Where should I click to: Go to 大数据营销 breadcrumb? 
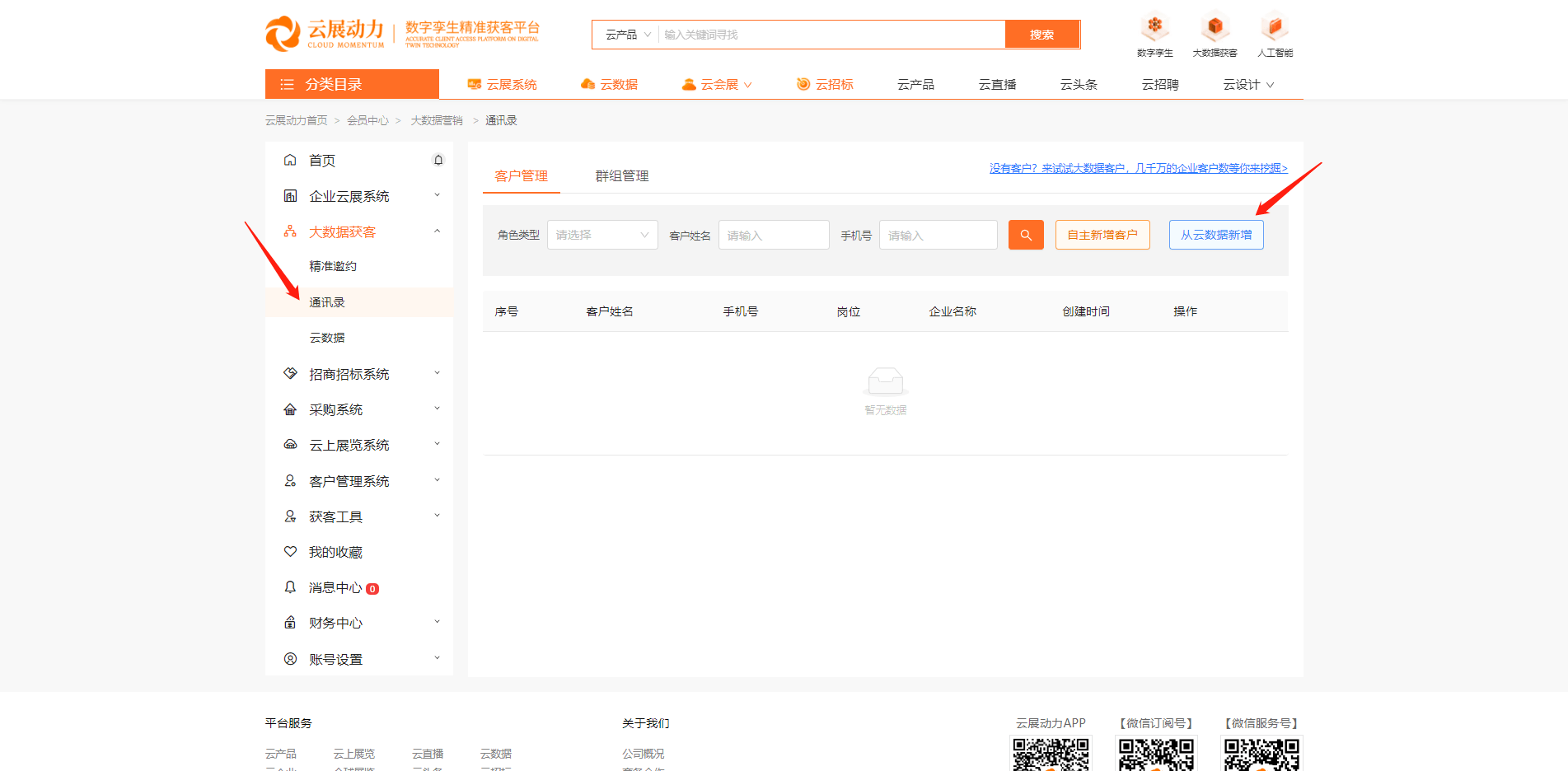[x=437, y=120]
